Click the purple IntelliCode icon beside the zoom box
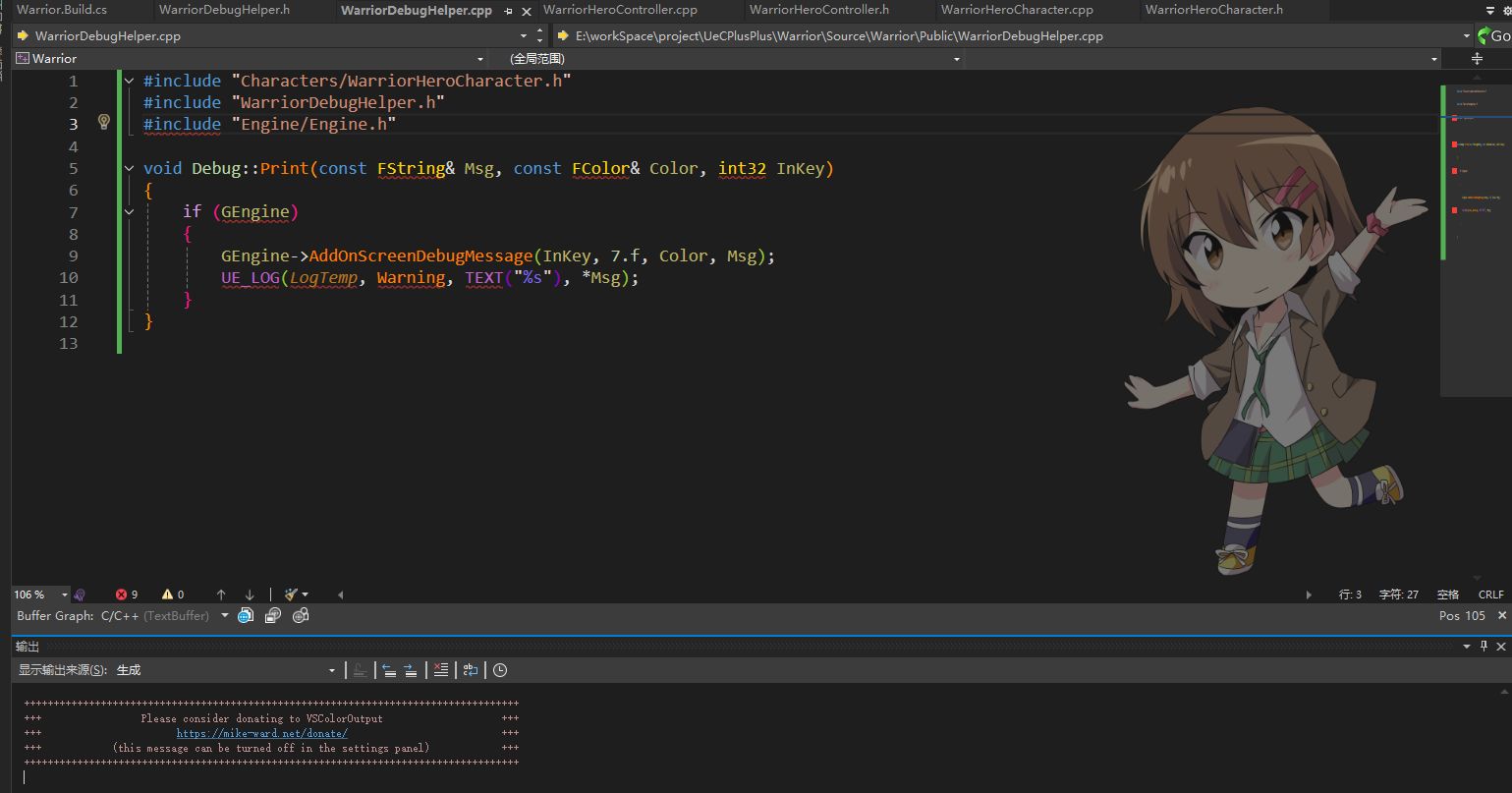1512x793 pixels. click(80, 595)
